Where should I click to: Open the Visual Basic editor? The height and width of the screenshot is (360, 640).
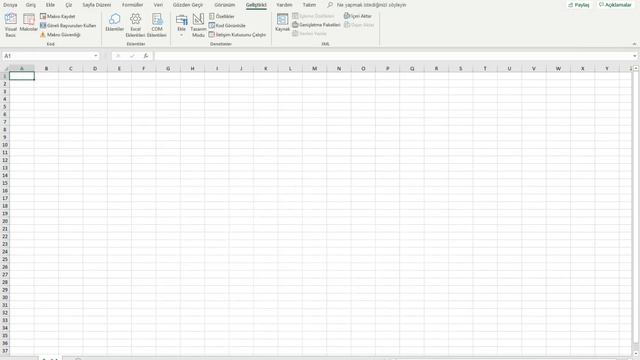coord(11,25)
